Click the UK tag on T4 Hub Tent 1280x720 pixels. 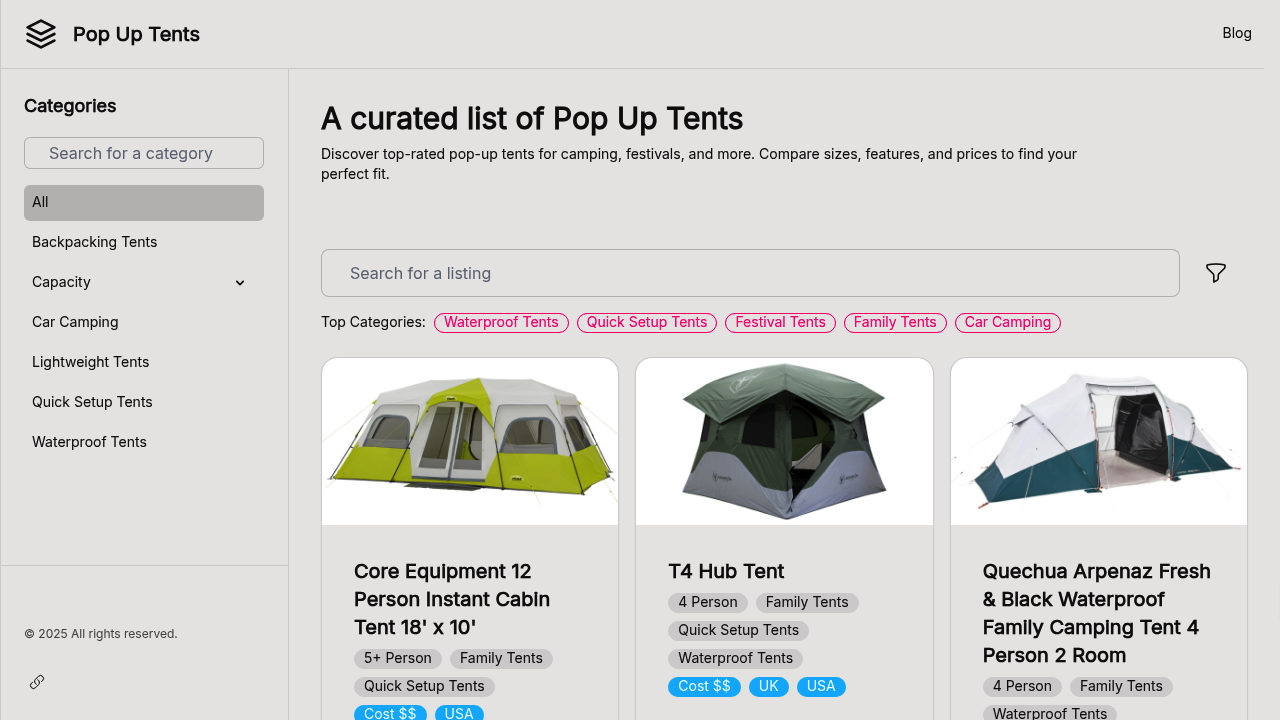(x=768, y=686)
